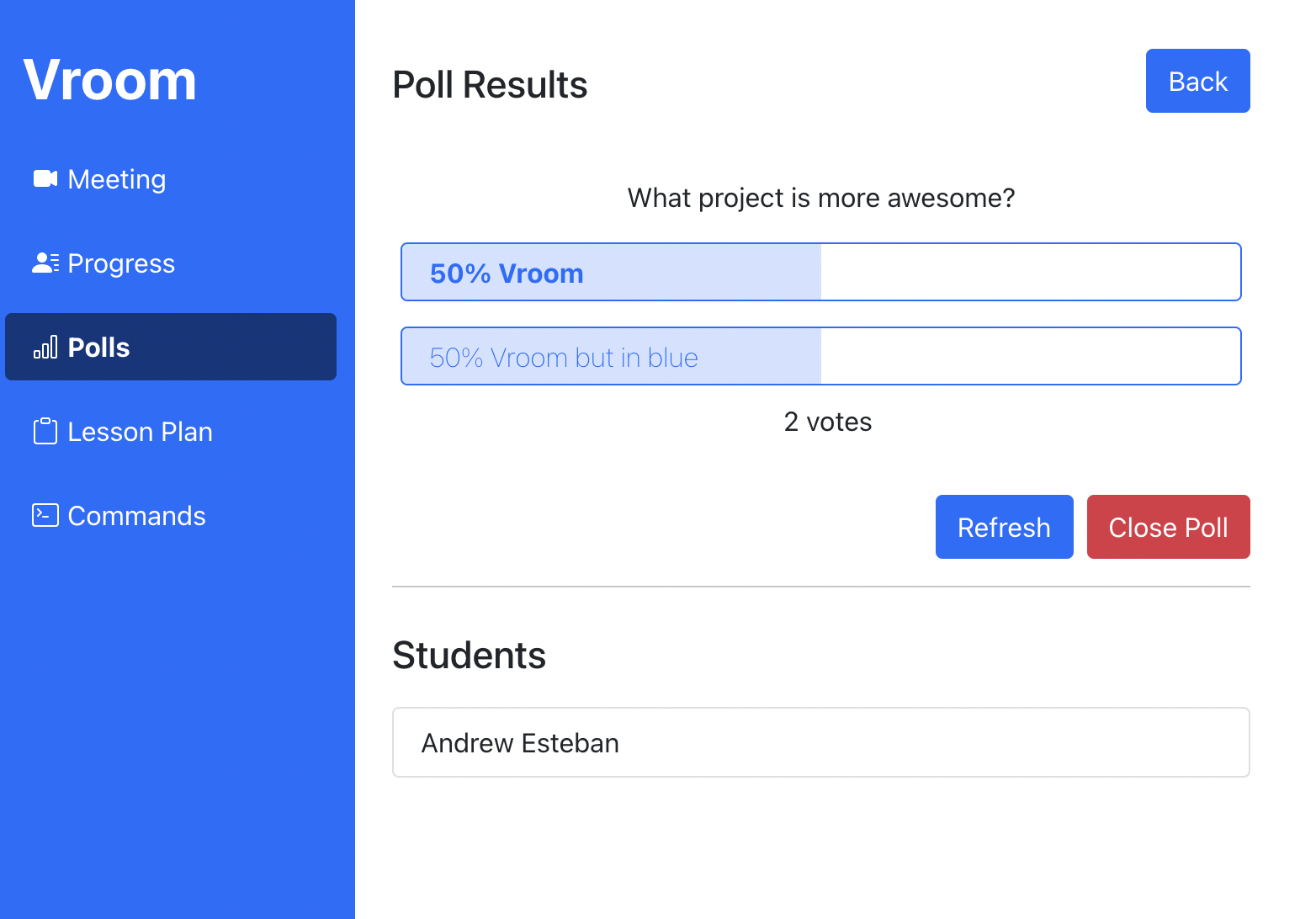Select Polls in the sidebar

(x=98, y=348)
